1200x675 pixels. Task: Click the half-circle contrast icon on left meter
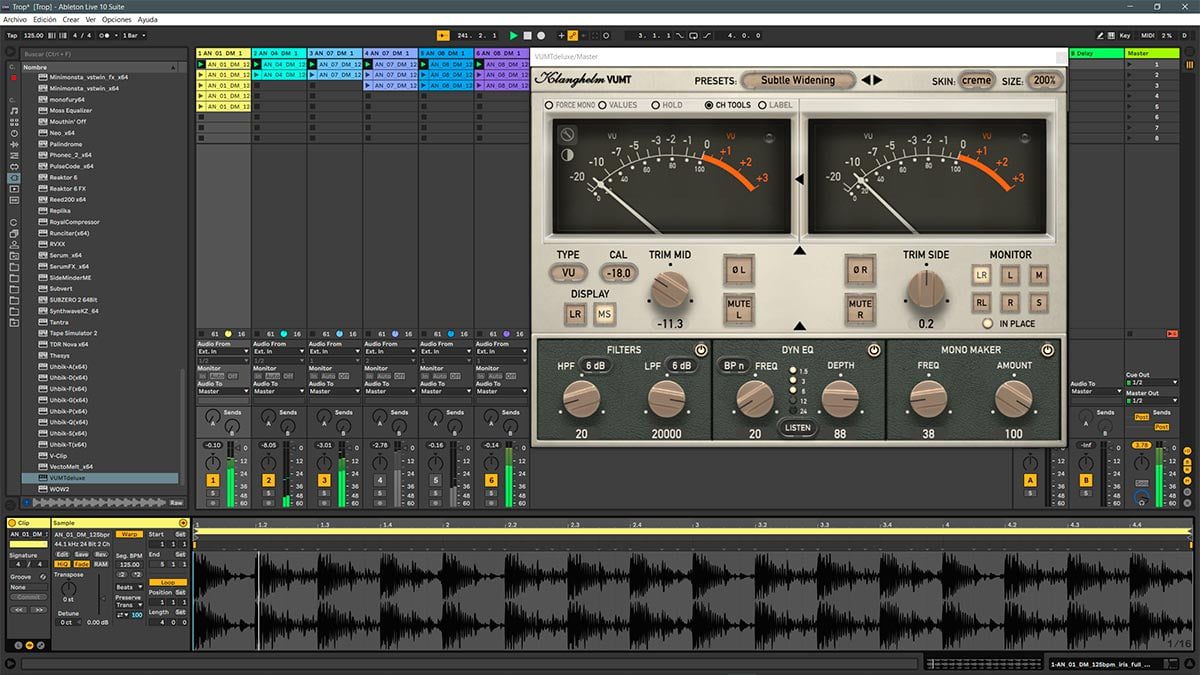[567, 155]
